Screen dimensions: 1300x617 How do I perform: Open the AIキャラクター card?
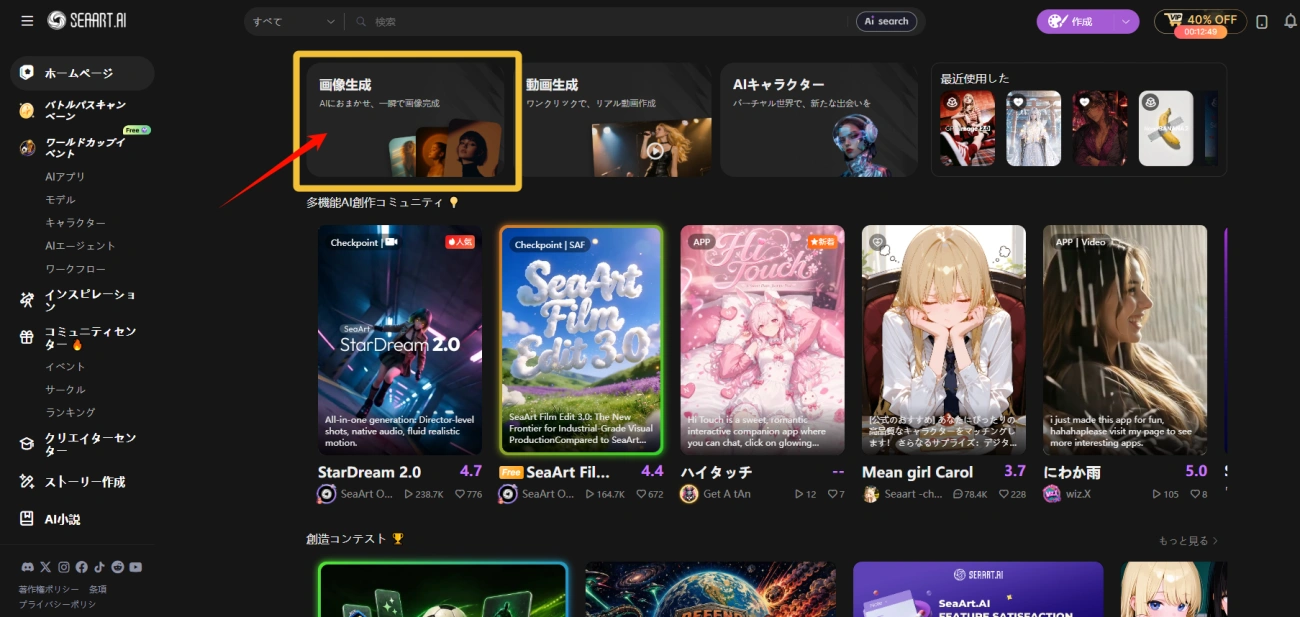click(819, 120)
